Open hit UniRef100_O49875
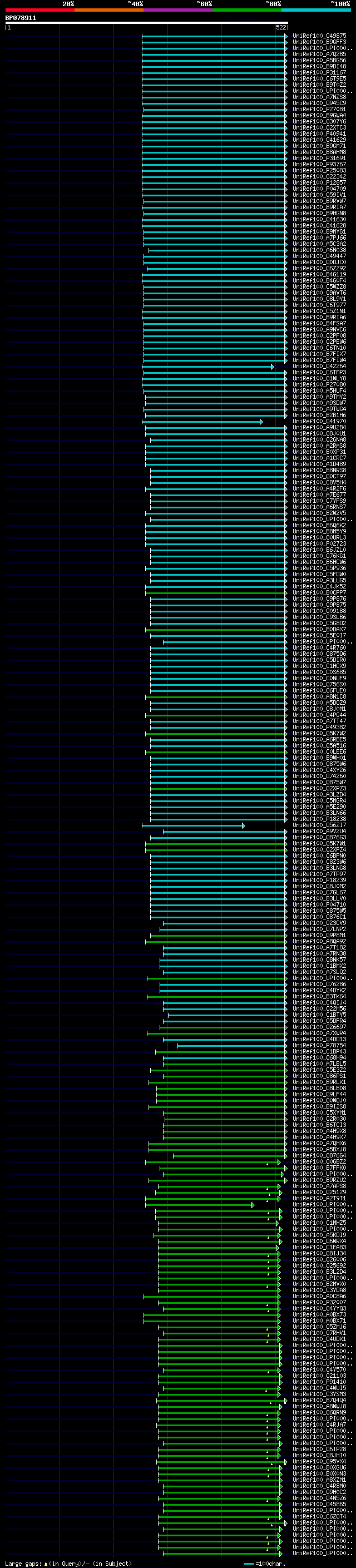The height and width of the screenshot is (1568, 356). coord(319,36)
